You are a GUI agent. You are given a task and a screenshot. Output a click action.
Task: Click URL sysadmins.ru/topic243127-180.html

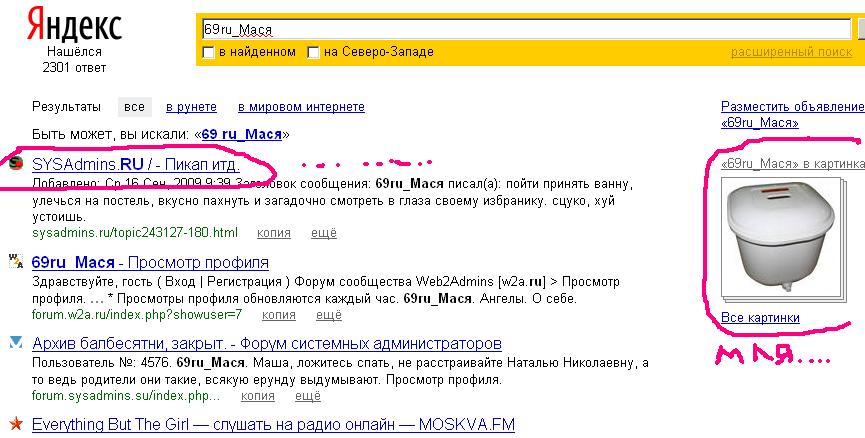(135, 233)
